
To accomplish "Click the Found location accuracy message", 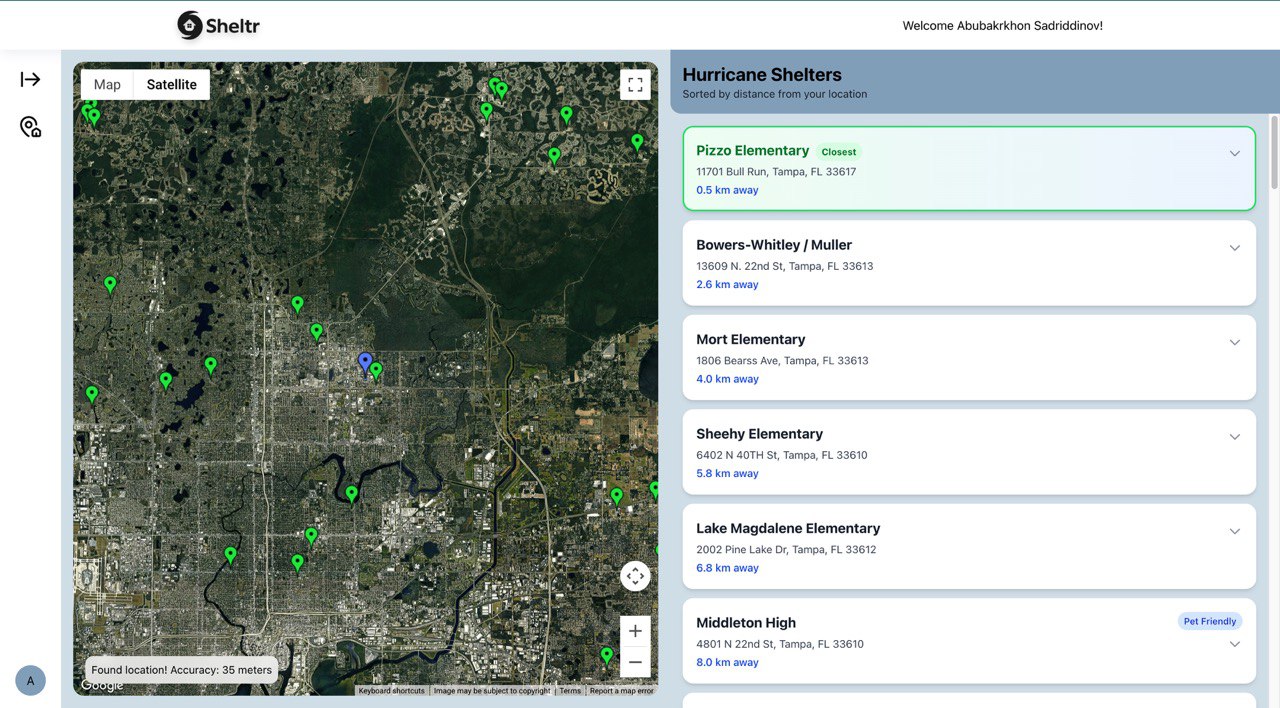I will [181, 670].
